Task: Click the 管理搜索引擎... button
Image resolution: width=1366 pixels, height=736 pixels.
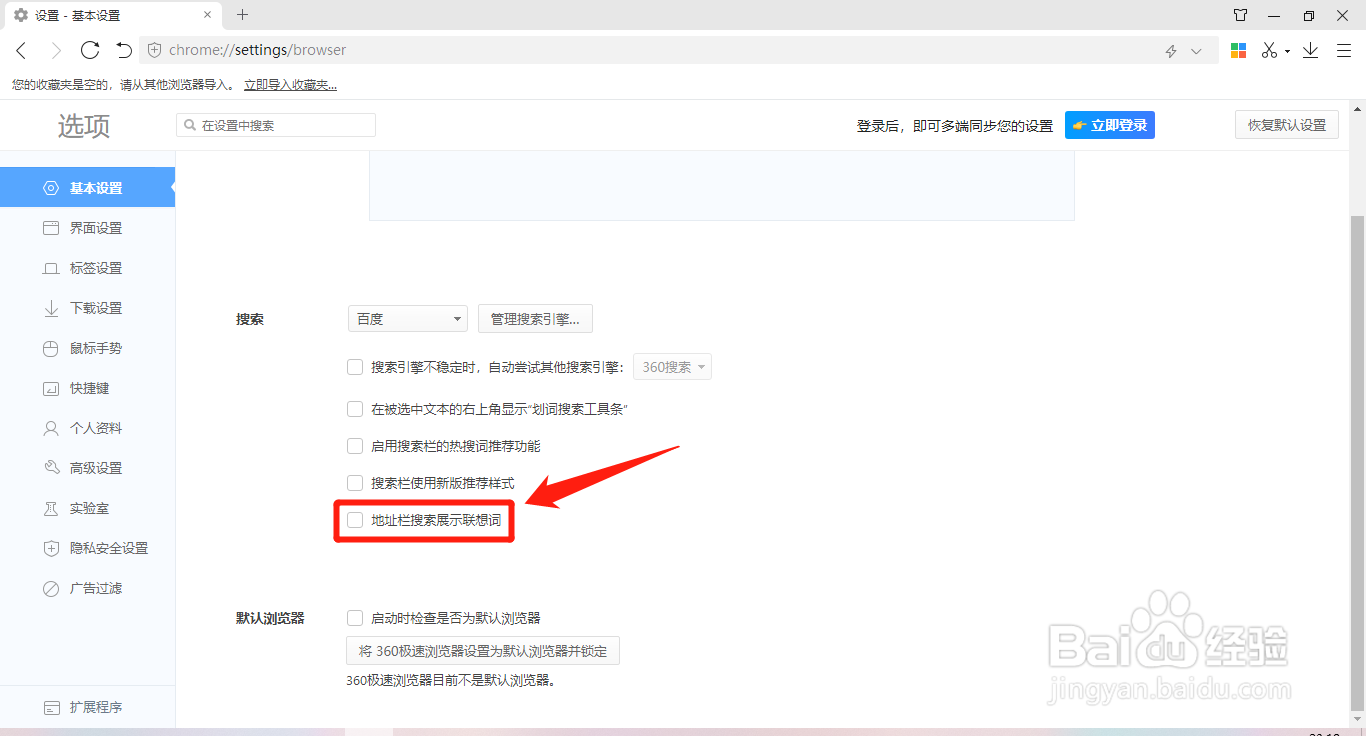Action: (x=535, y=319)
